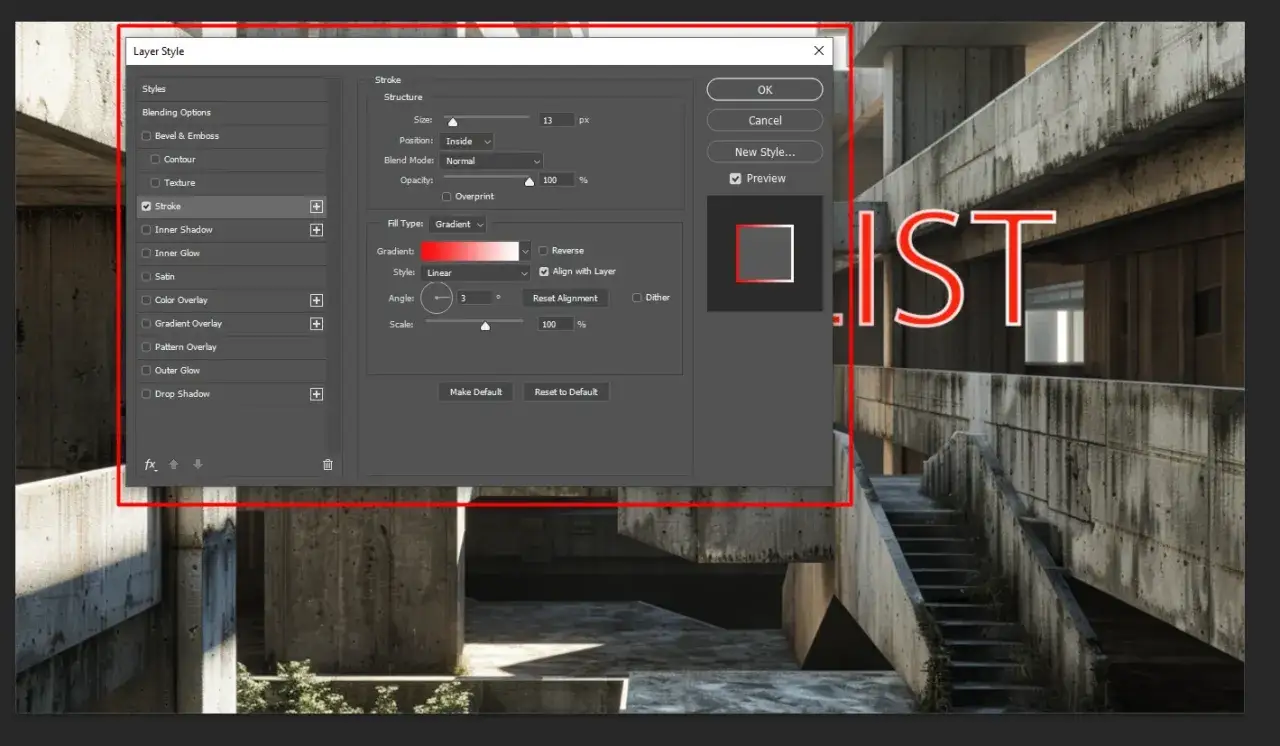Add another Gradient Overlay with plus icon
1280x746 pixels.
[316, 324]
